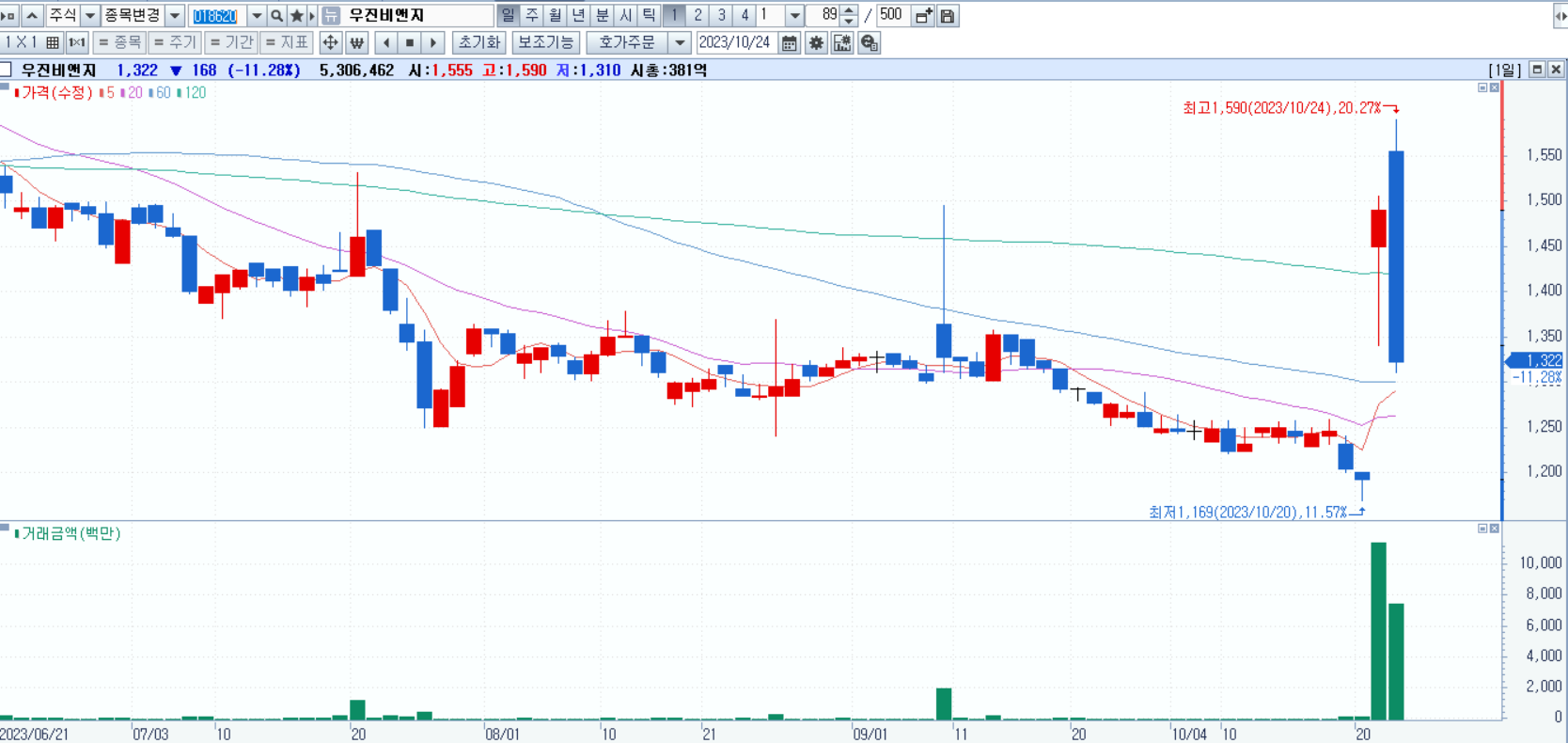This screenshot has height=743, width=1568.
Task: Click the current price marker 1,322 on axis
Action: pos(1535,360)
